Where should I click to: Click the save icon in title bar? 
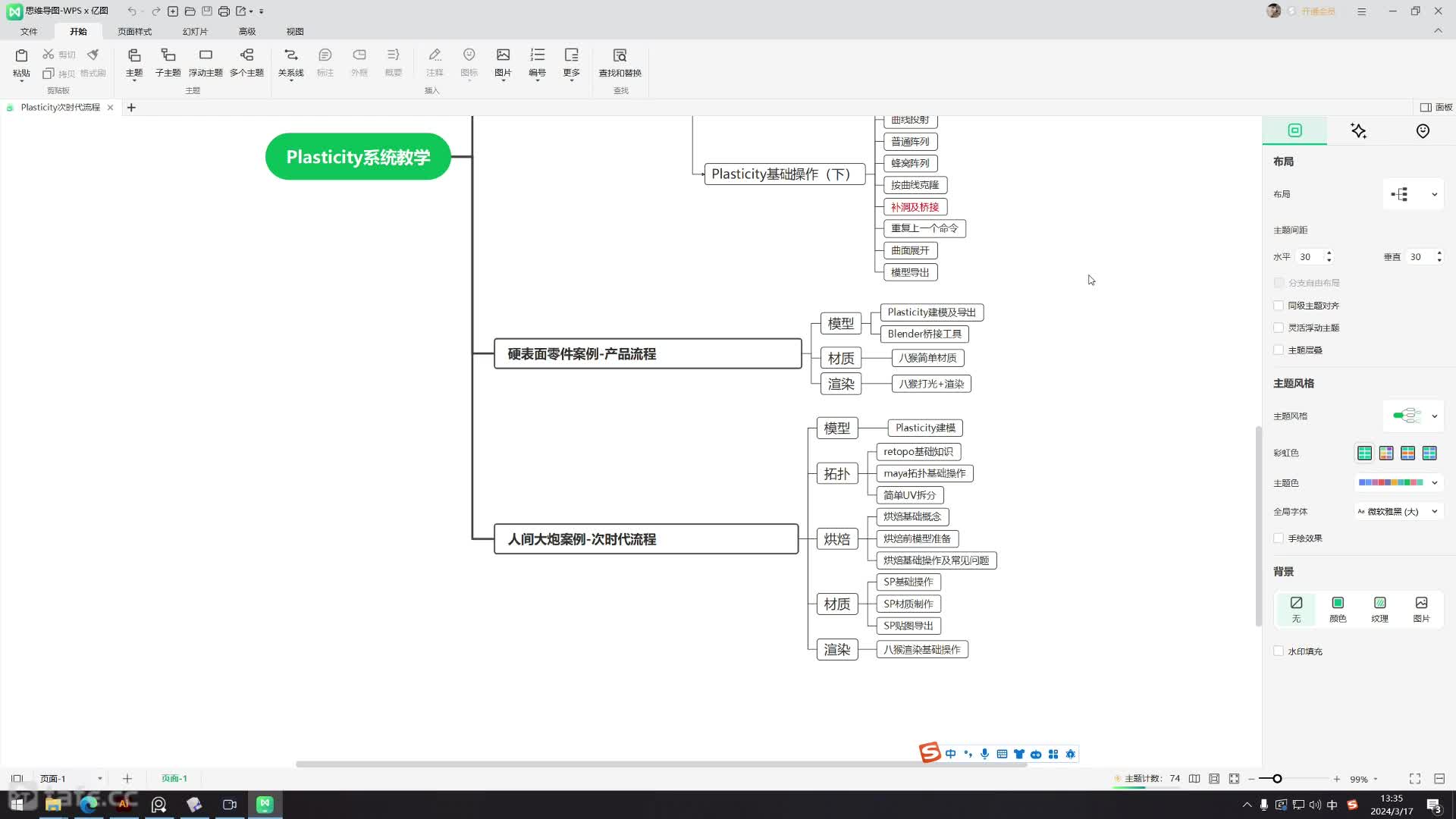(x=206, y=11)
